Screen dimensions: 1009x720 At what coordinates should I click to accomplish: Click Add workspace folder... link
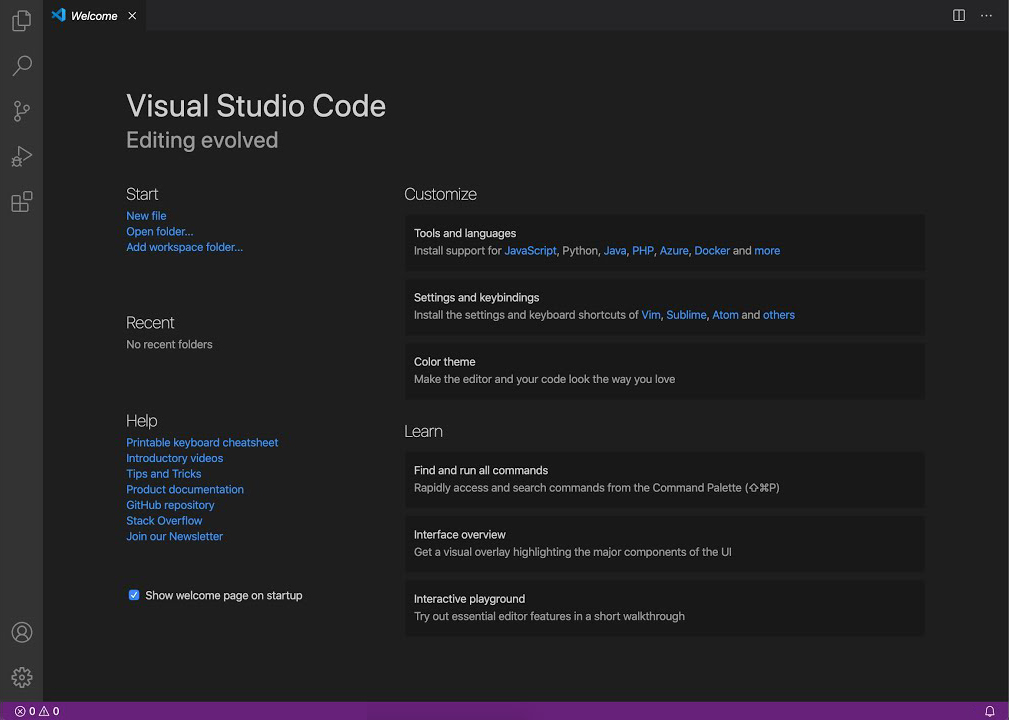(x=185, y=247)
